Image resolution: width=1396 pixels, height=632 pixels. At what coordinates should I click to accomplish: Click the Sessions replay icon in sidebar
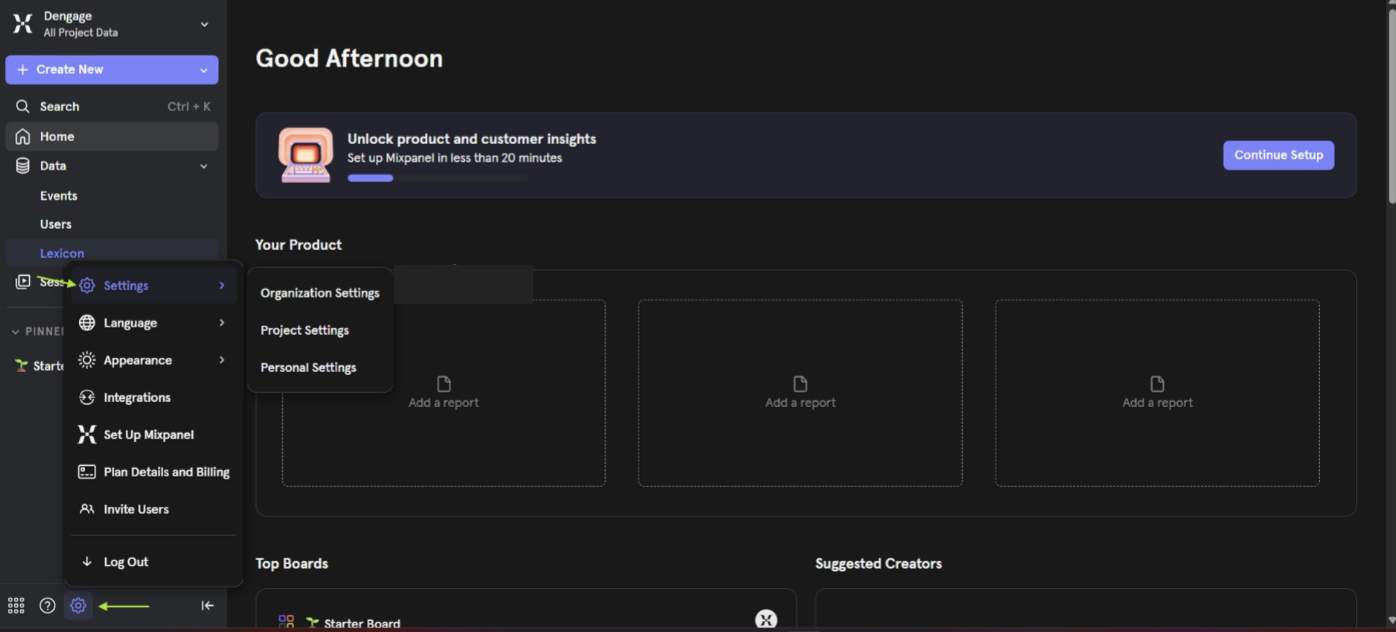click(22, 282)
